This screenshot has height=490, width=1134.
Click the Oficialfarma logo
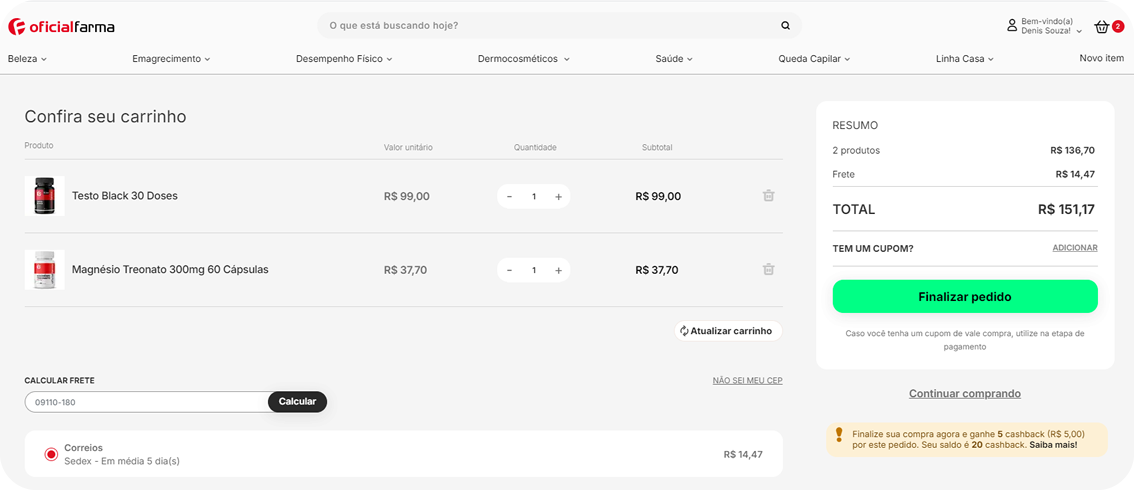[61, 26]
